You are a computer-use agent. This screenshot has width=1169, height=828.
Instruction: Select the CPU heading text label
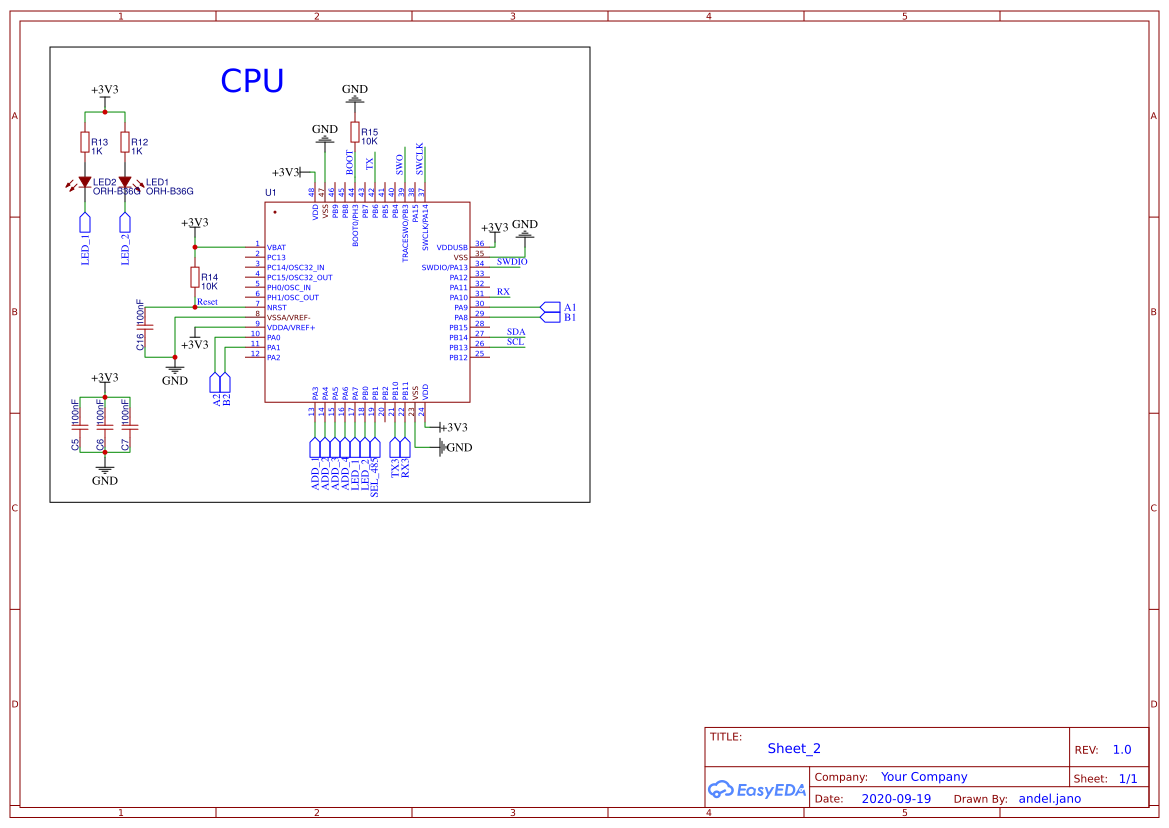253,80
